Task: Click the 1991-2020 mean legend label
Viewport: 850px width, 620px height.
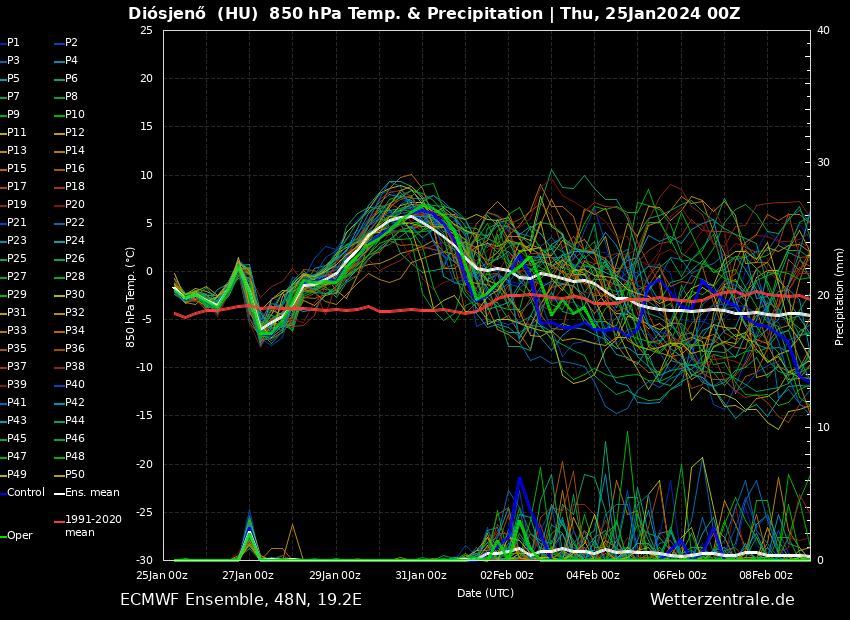Action: coord(93,526)
